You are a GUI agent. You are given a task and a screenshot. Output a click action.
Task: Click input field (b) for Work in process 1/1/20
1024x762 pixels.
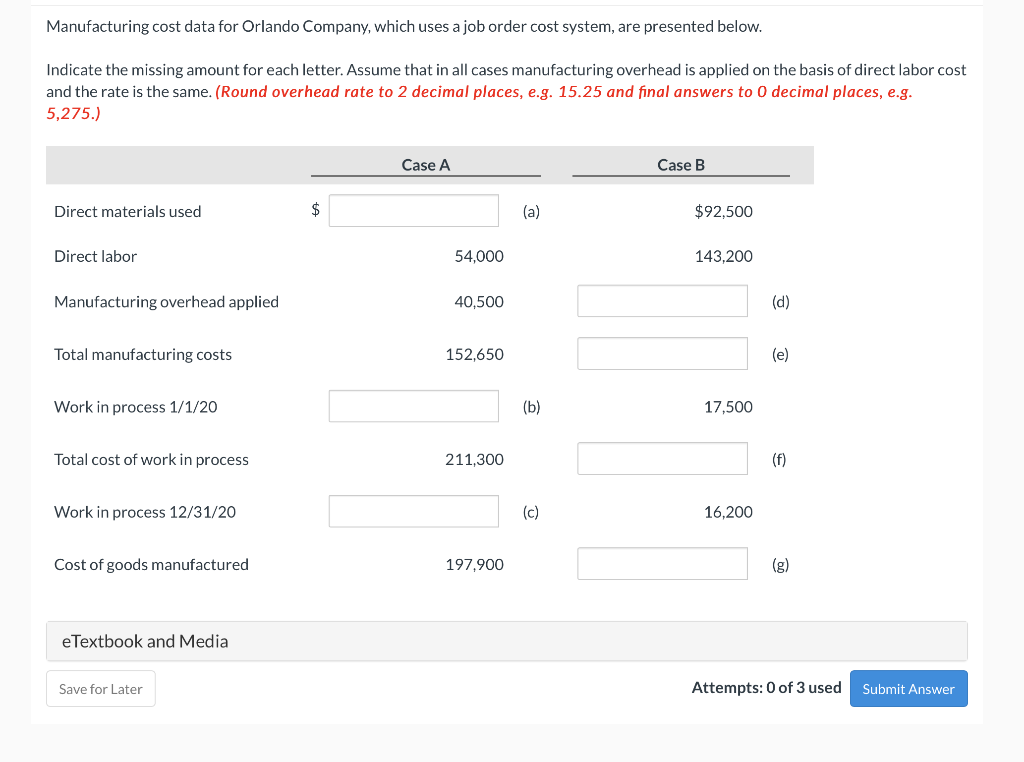tap(413, 406)
